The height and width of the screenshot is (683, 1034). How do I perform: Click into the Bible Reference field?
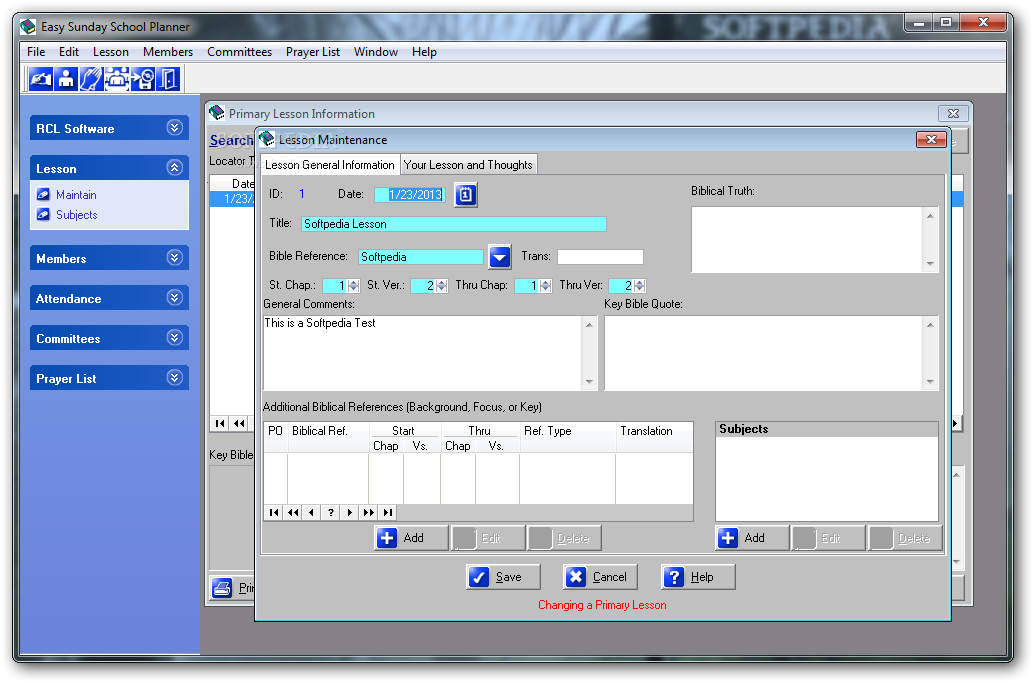point(421,256)
